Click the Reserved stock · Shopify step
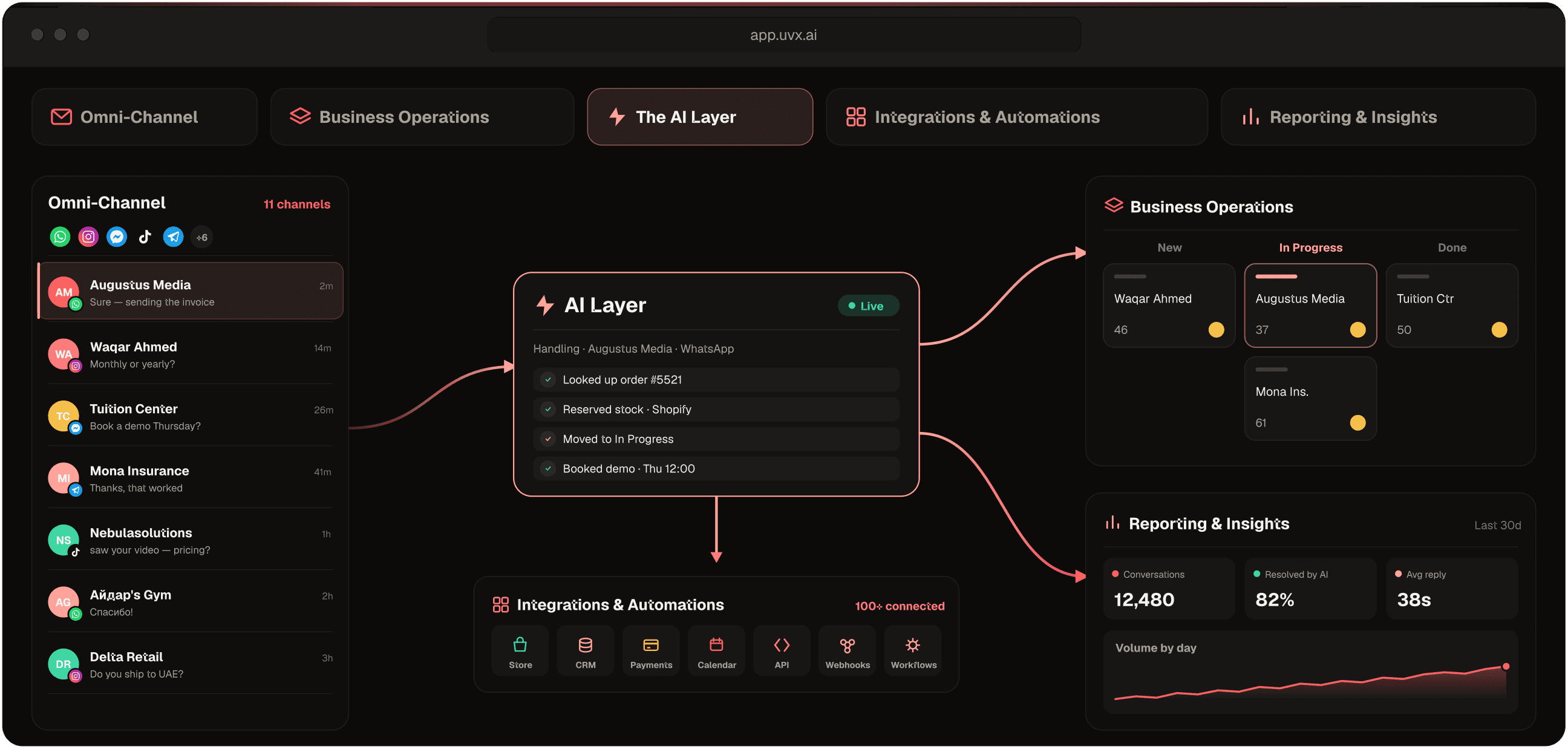This screenshot has height=749, width=1568. pos(716,410)
